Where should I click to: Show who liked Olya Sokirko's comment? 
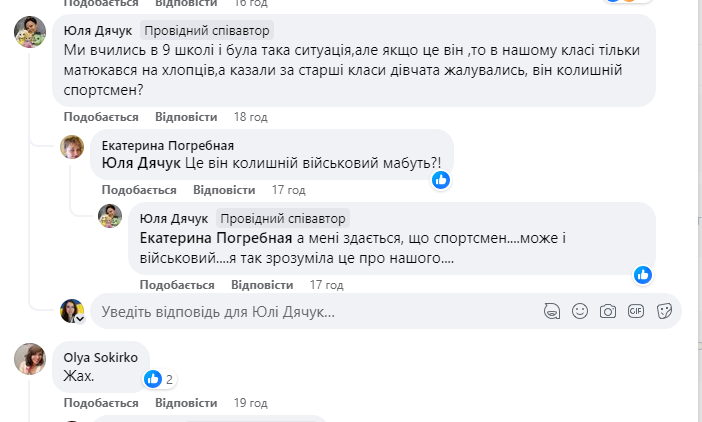coord(160,379)
